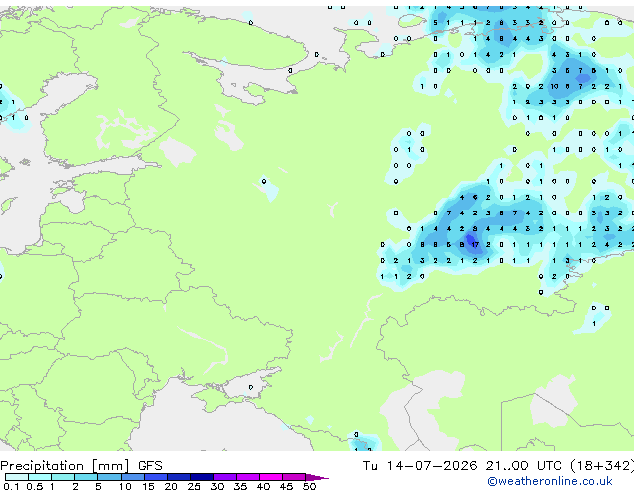Click the 1–2 mm legend color box

[x=63, y=477]
